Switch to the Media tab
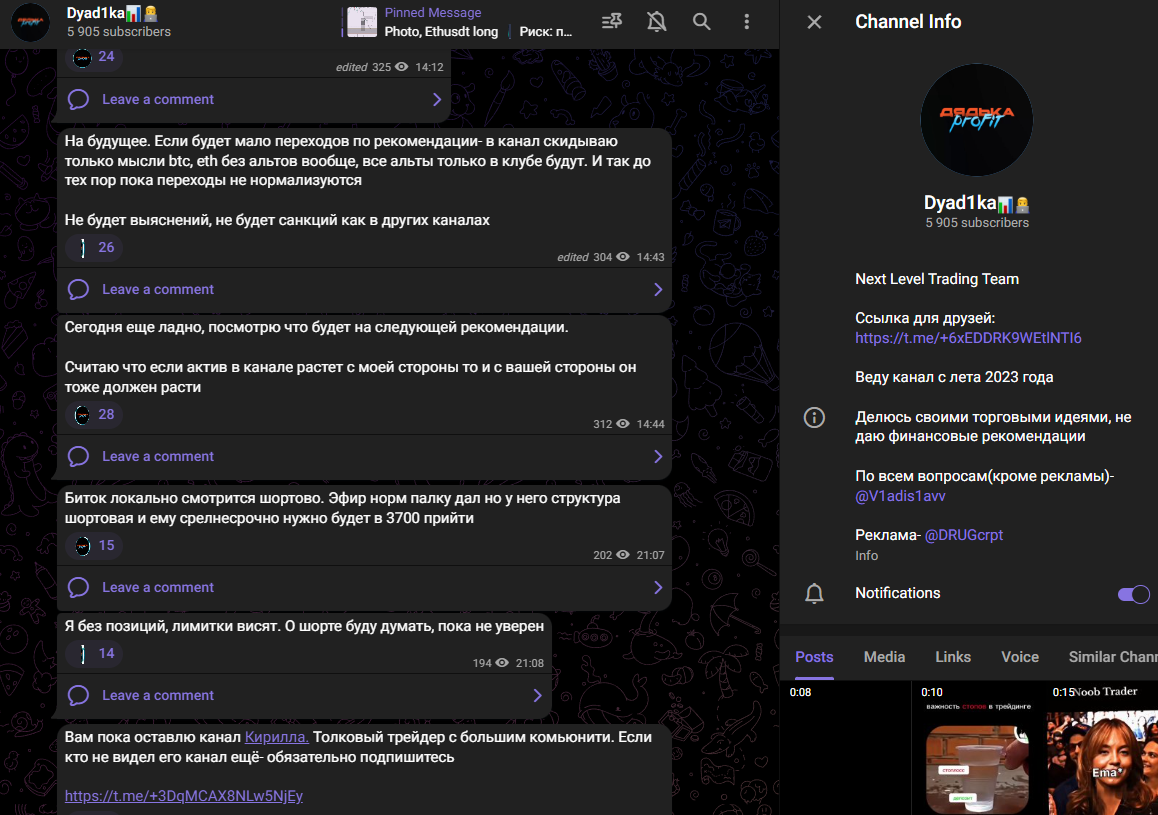1158x815 pixels. pyautogui.click(x=884, y=657)
